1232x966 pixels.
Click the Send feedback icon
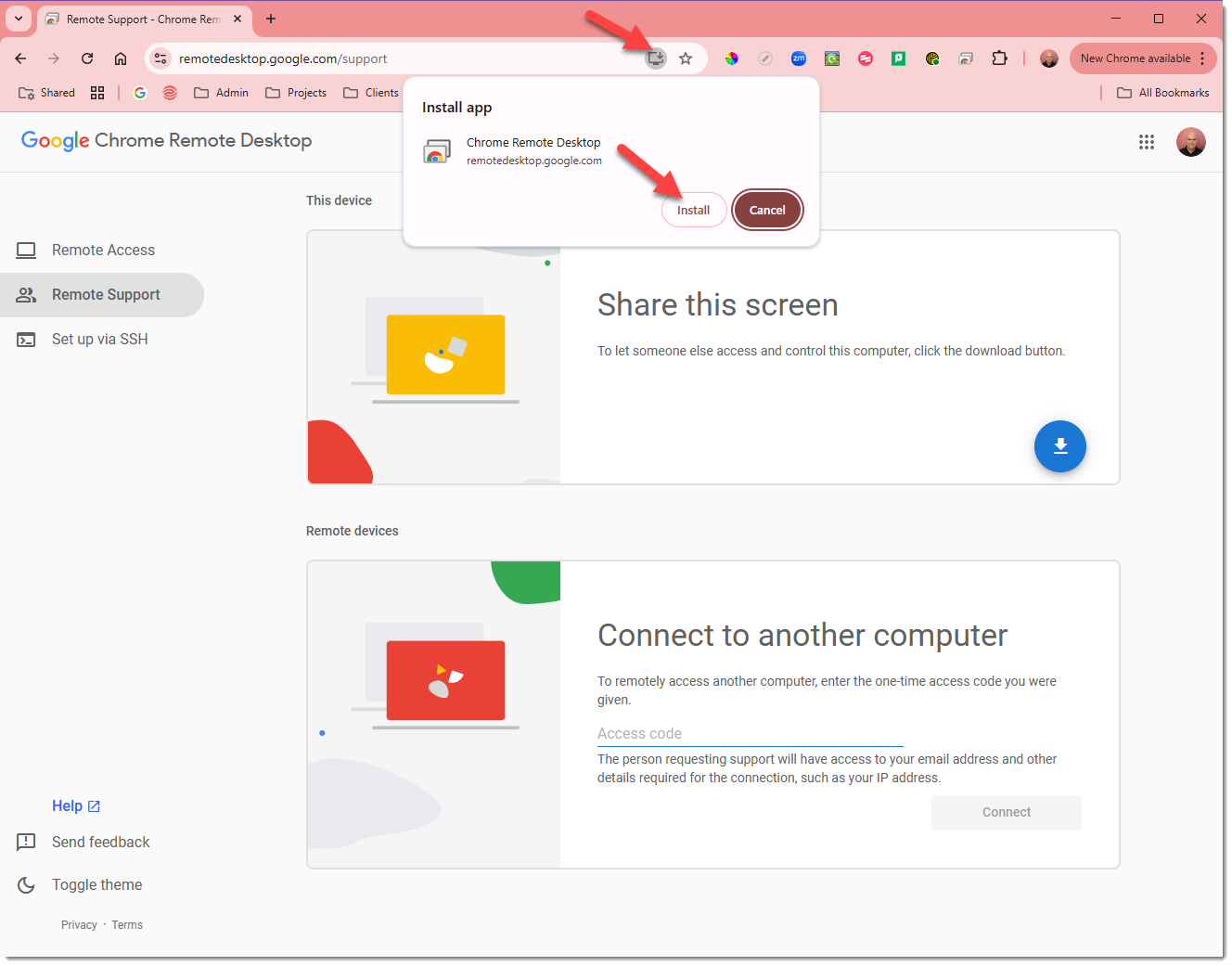pos(26,843)
